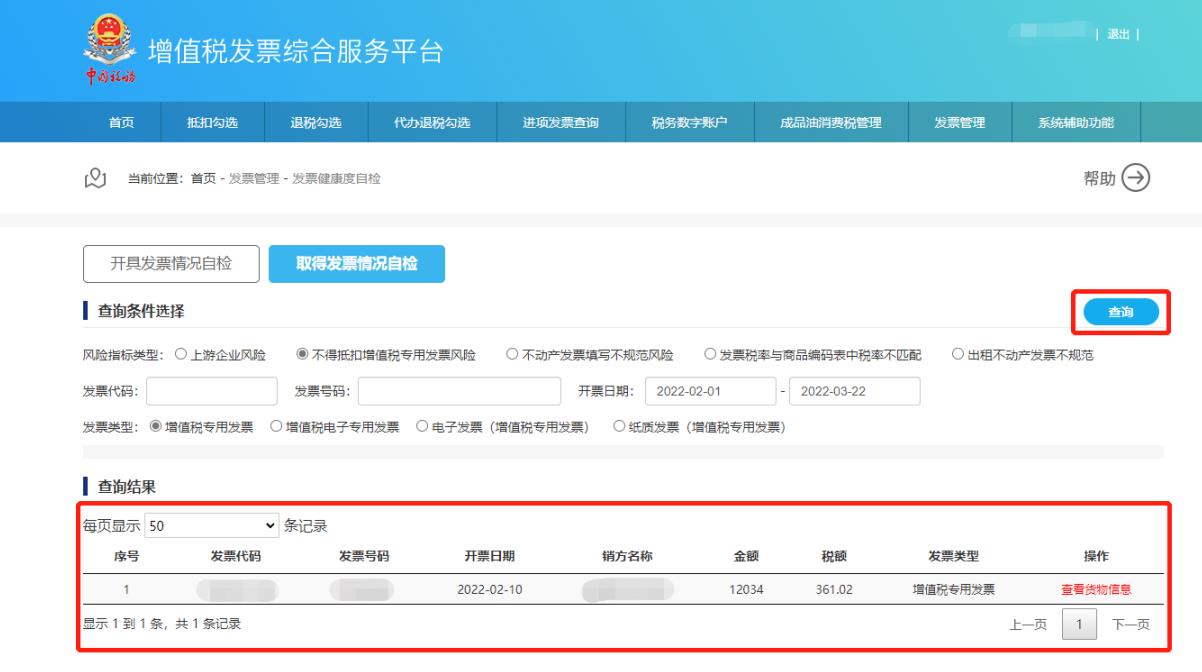Choose 增值税电子专用发票 invoice type

click(x=276, y=427)
